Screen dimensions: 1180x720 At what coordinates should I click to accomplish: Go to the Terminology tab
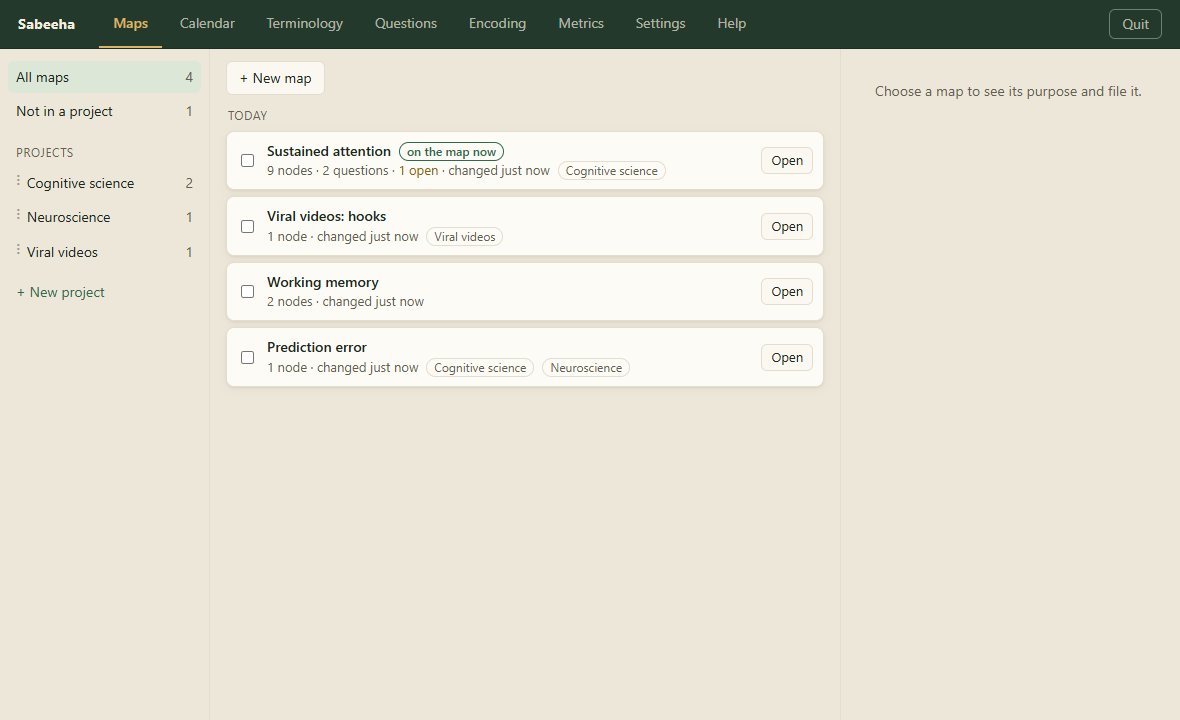click(305, 23)
